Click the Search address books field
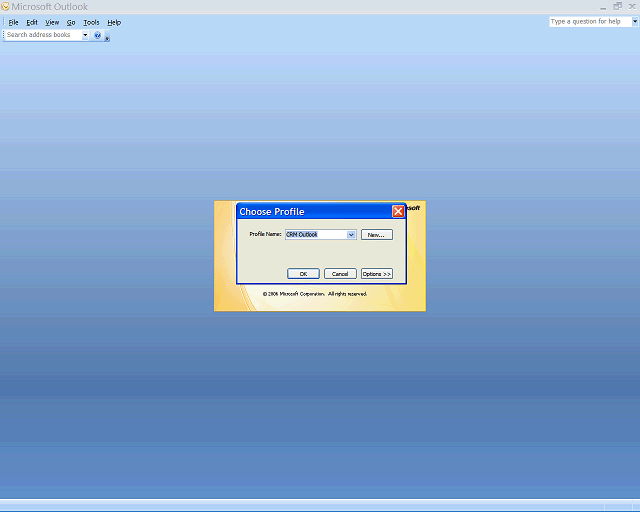The image size is (640, 512). 44,35
